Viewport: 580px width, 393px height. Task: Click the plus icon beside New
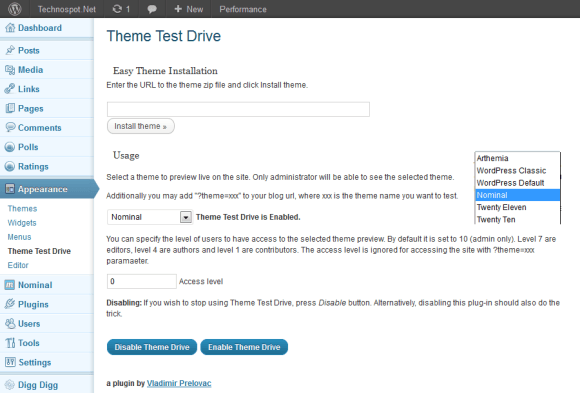[178, 9]
